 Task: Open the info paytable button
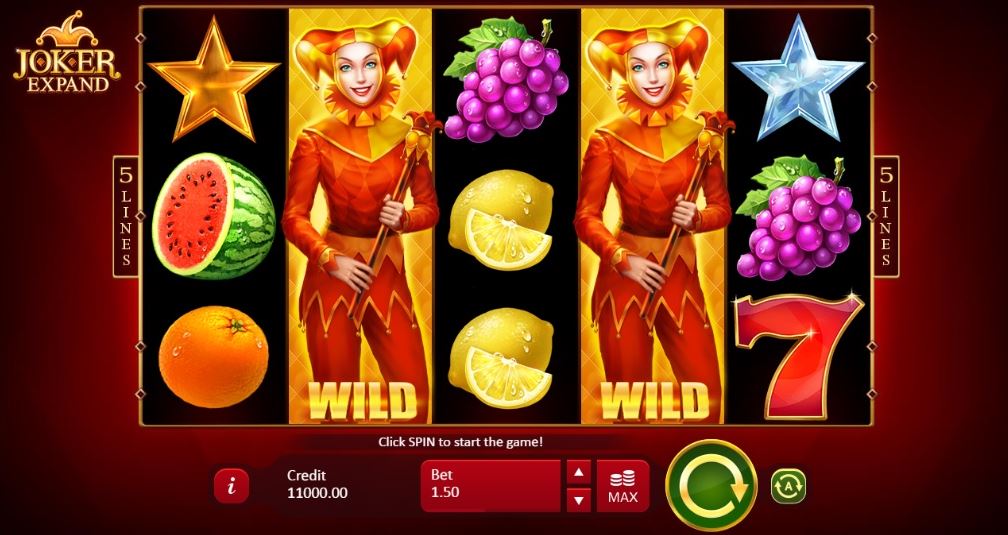(231, 485)
